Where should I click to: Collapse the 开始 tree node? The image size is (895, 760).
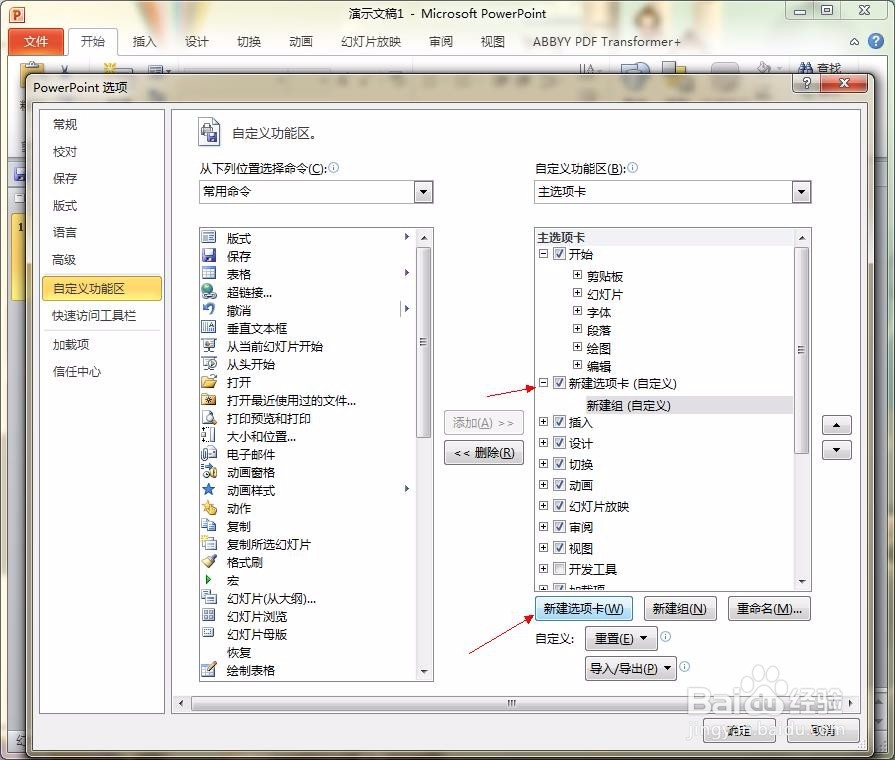pyautogui.click(x=543, y=254)
